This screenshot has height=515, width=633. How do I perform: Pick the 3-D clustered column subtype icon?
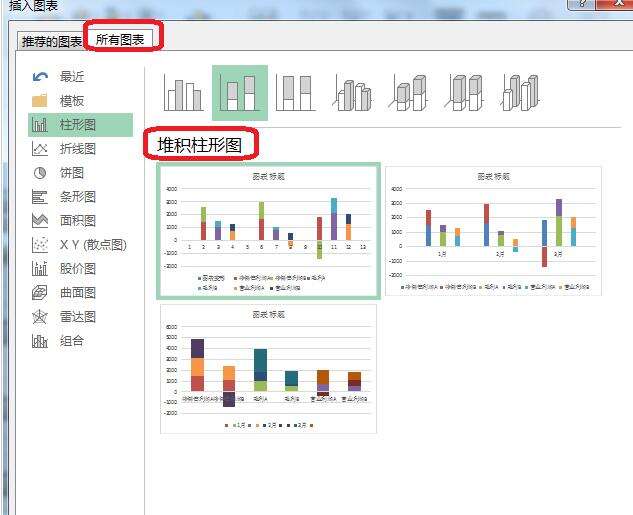pos(352,94)
